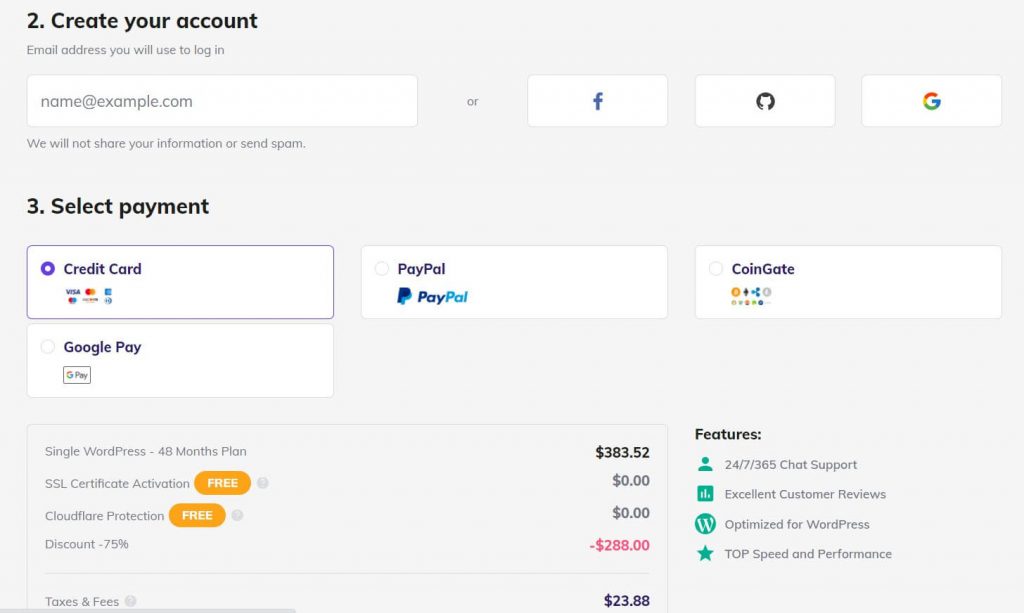Click the Facebook sign-up icon
1024x613 pixels.
point(597,100)
